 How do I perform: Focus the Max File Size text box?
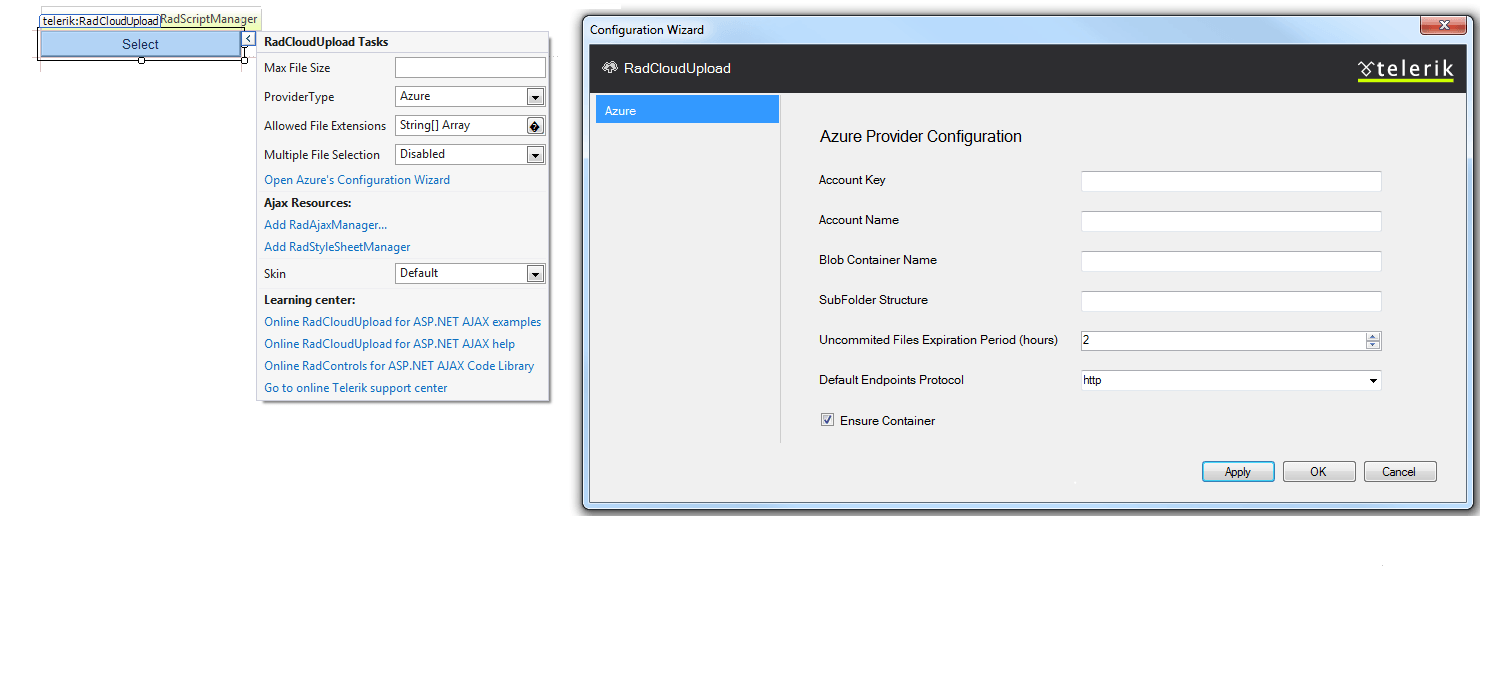(470, 68)
